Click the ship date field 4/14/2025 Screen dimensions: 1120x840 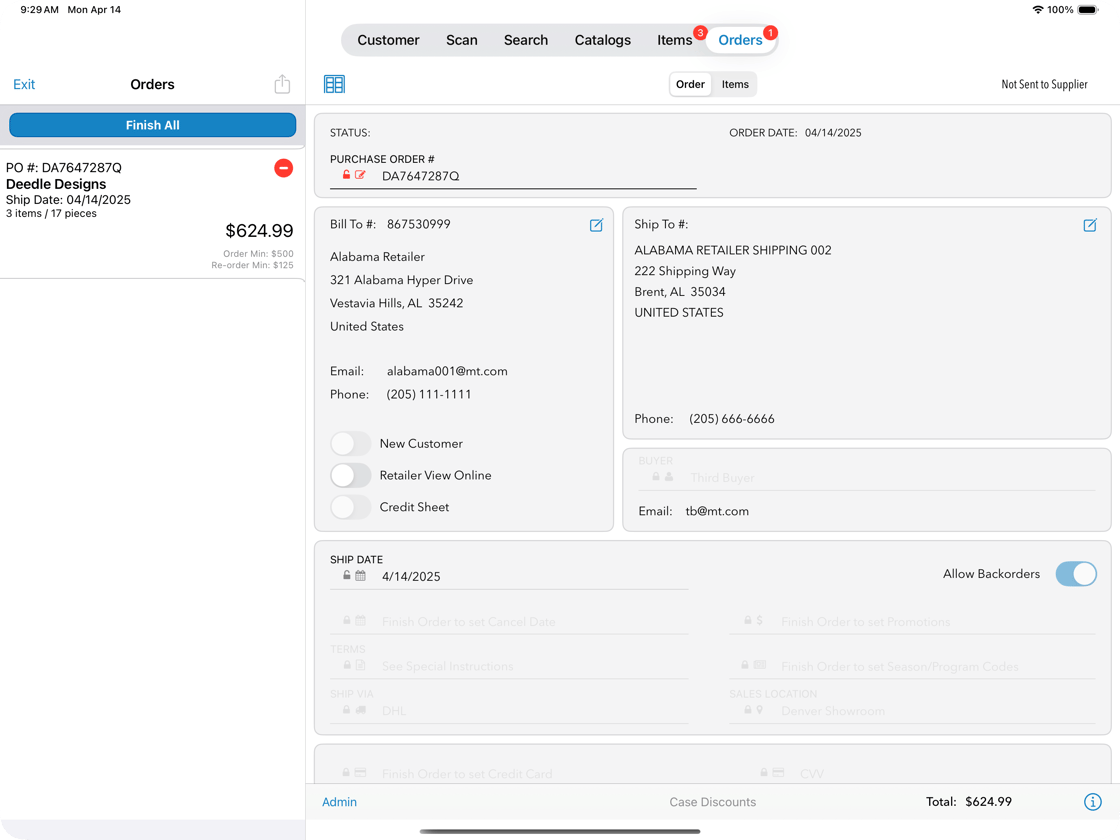click(509, 576)
